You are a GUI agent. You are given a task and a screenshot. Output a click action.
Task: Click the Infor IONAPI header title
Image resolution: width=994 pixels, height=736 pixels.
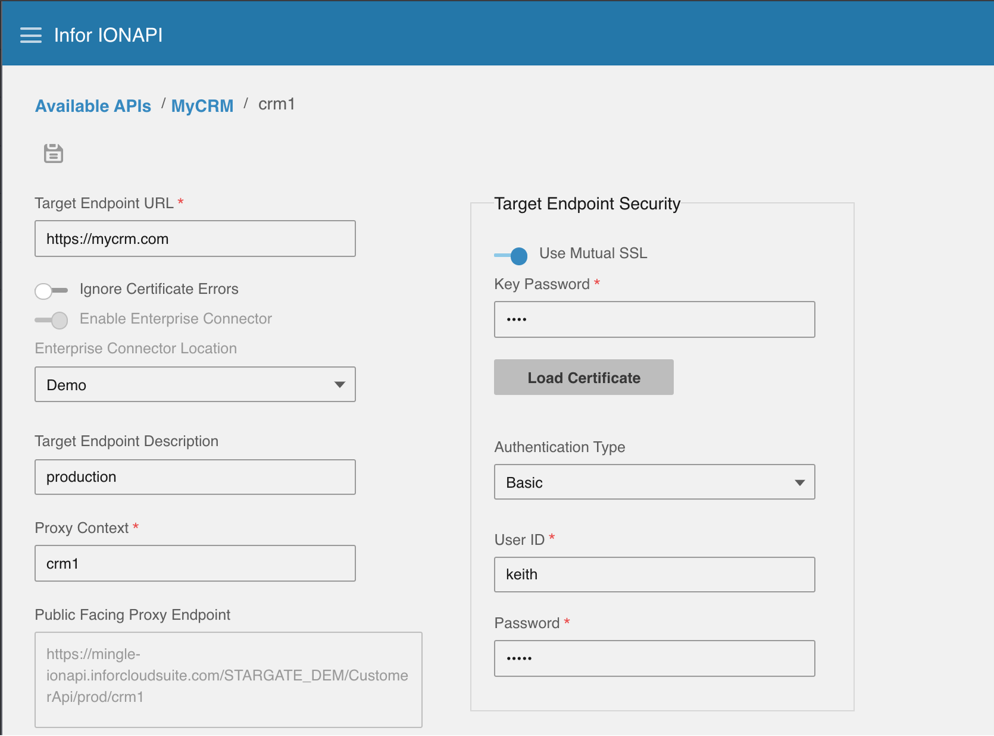click(x=108, y=35)
